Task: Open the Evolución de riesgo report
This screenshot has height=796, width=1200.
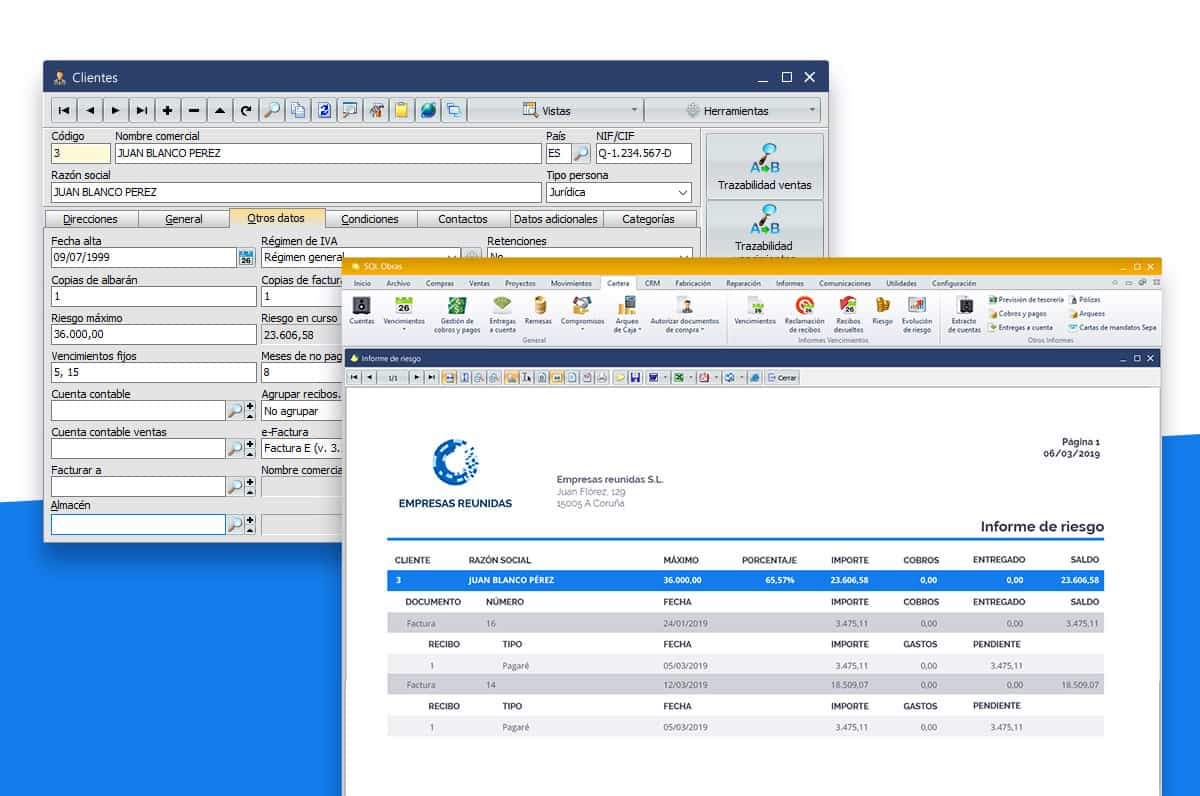Action: point(916,311)
